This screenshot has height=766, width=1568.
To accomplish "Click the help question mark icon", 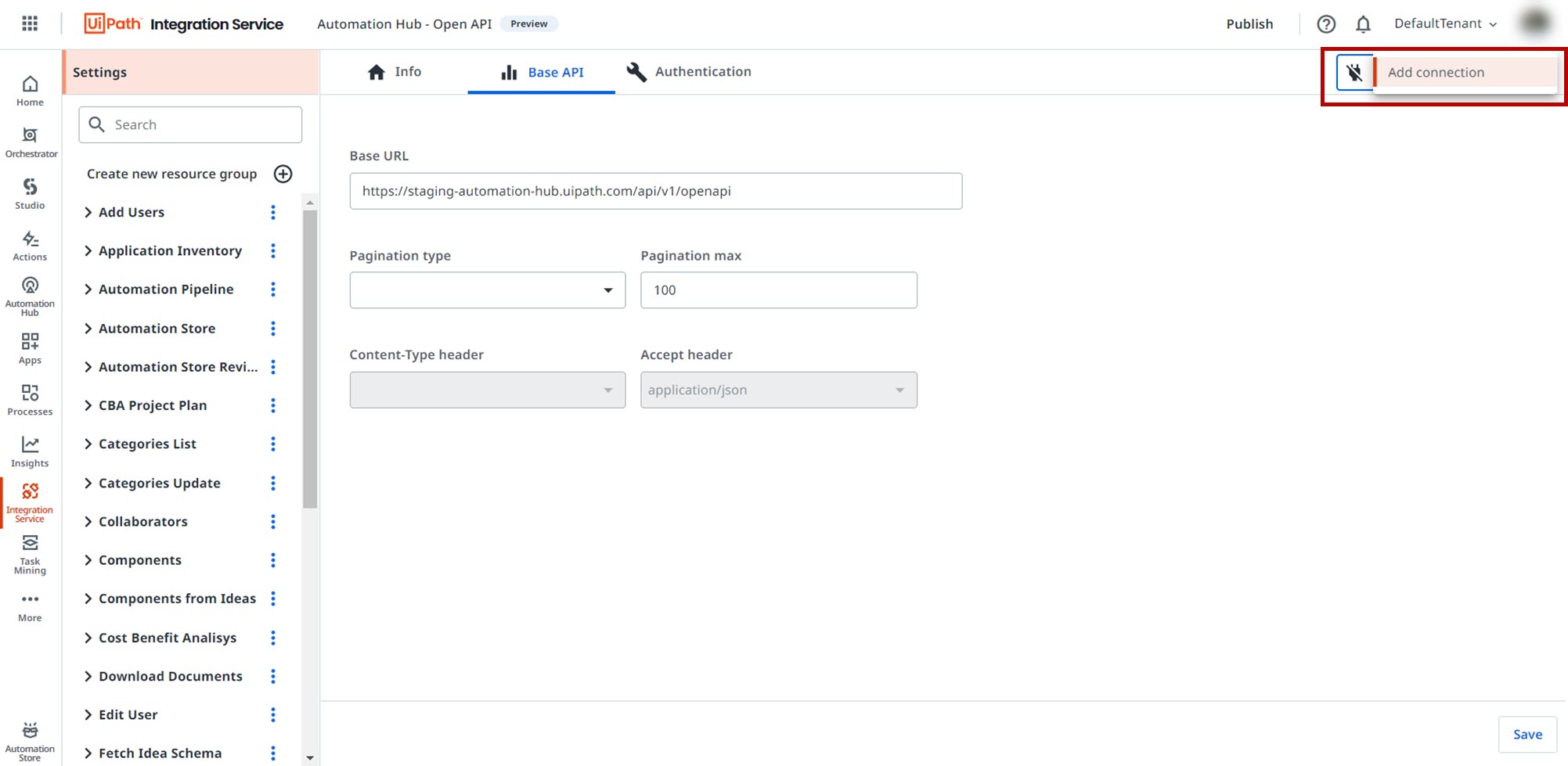I will point(1326,24).
